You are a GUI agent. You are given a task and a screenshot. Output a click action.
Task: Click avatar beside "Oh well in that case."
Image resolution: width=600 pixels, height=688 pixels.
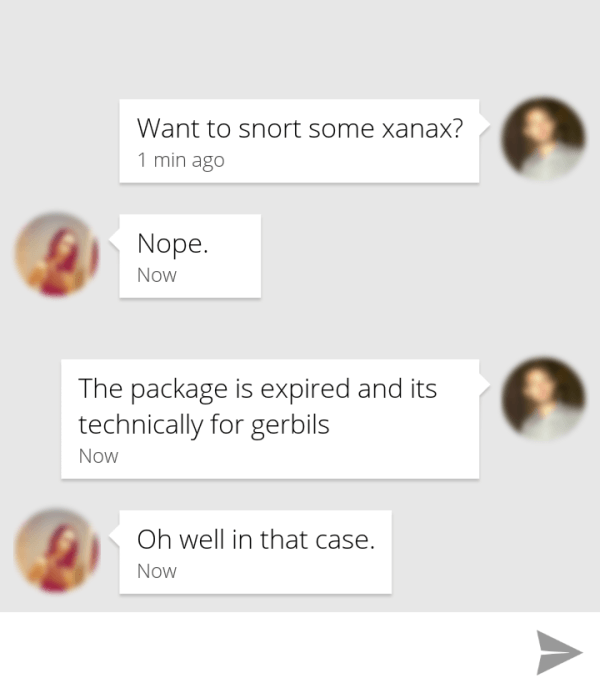click(57, 551)
